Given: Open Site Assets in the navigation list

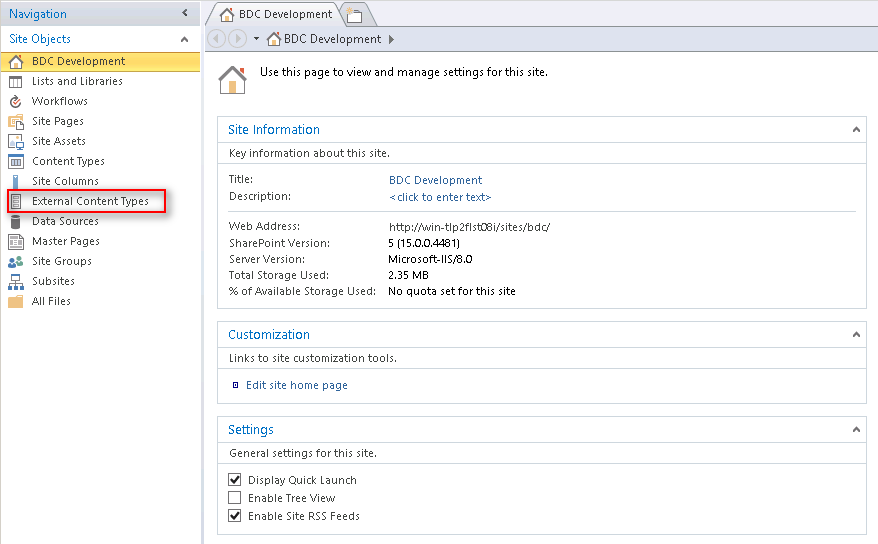Looking at the screenshot, I should pyautogui.click(x=59, y=141).
